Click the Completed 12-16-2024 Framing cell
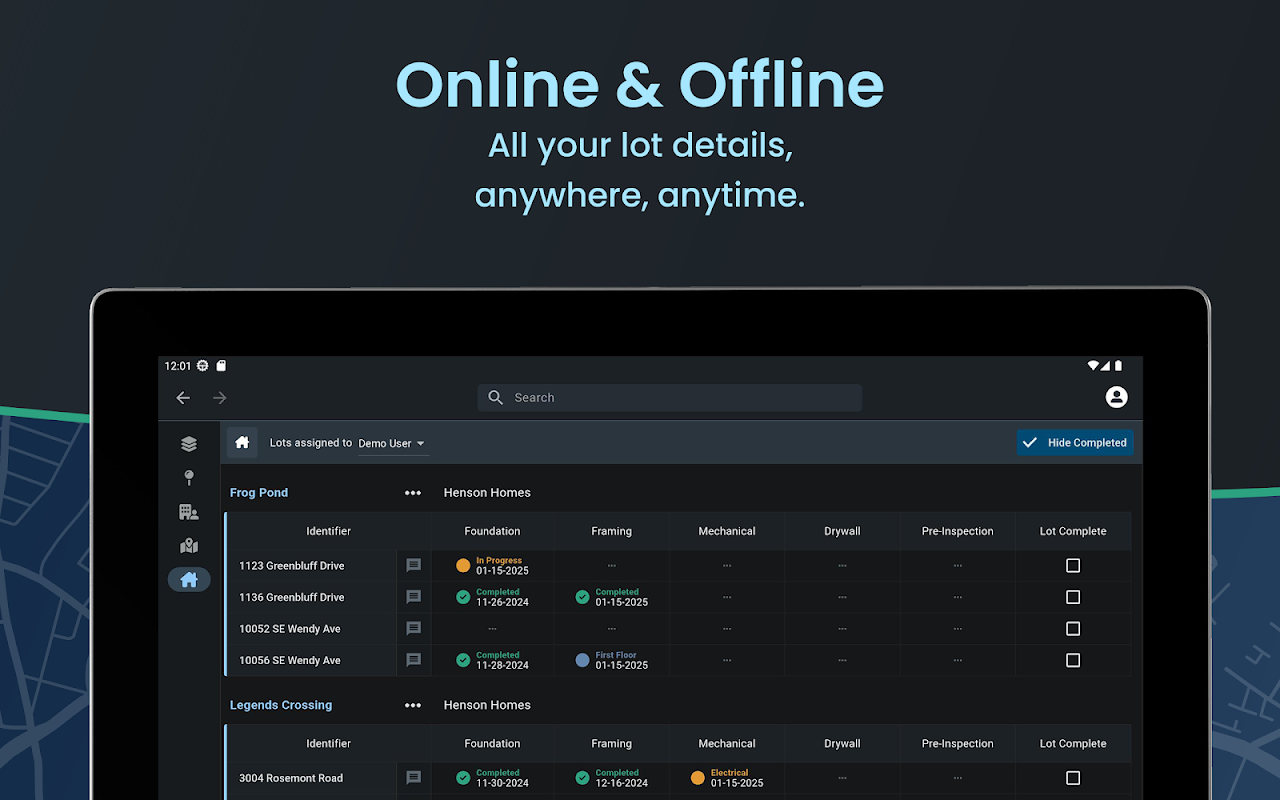The image size is (1280, 800). click(612, 777)
